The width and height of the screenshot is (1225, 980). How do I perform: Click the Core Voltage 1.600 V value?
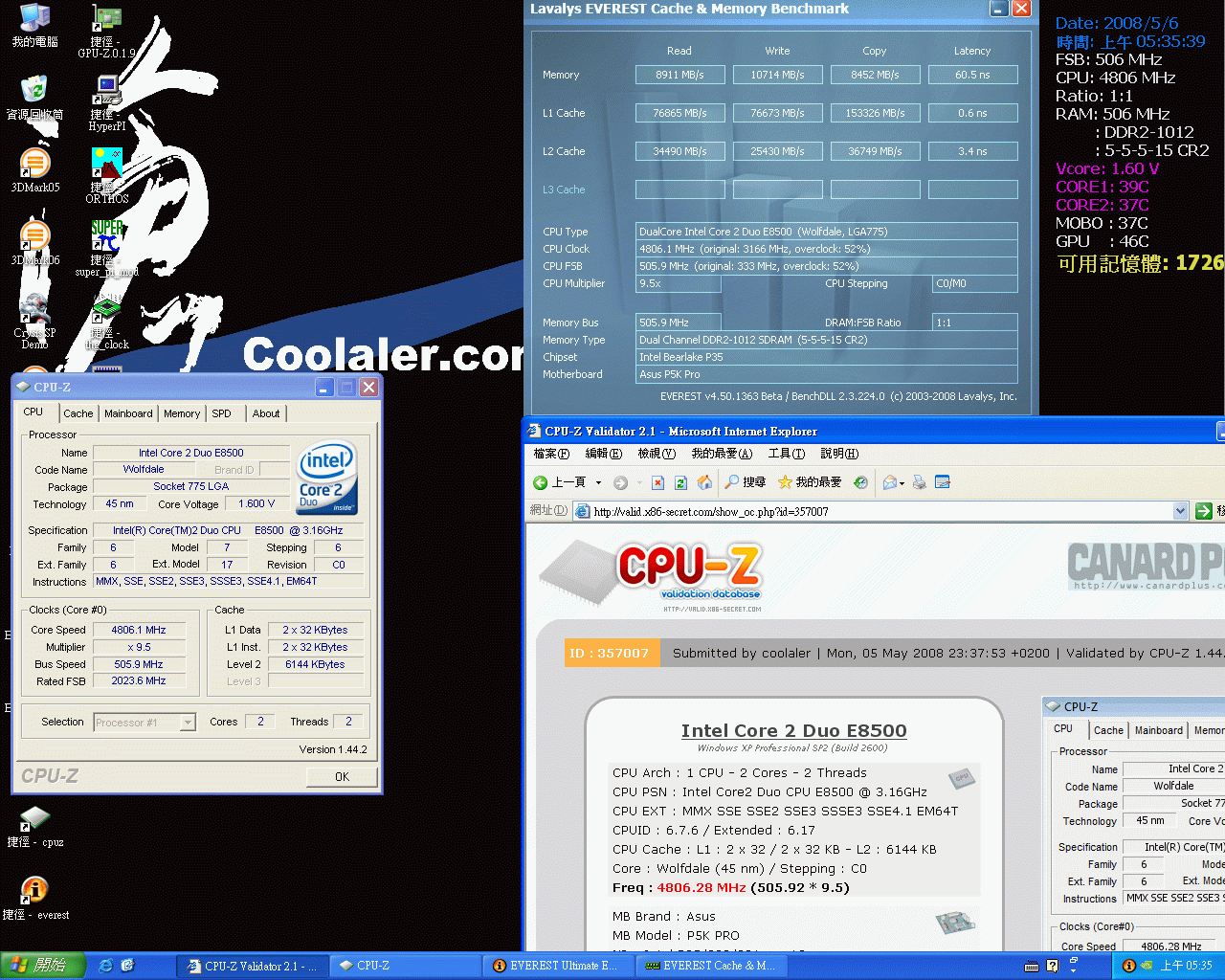point(256,503)
